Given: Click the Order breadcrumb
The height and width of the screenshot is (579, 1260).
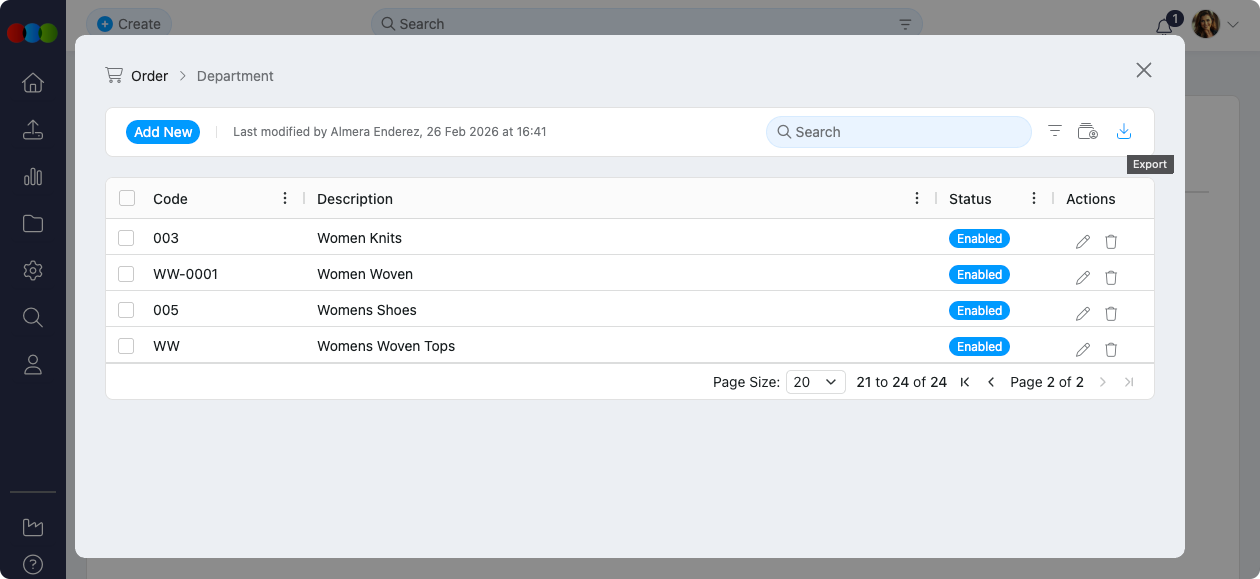Looking at the screenshot, I should pyautogui.click(x=149, y=76).
